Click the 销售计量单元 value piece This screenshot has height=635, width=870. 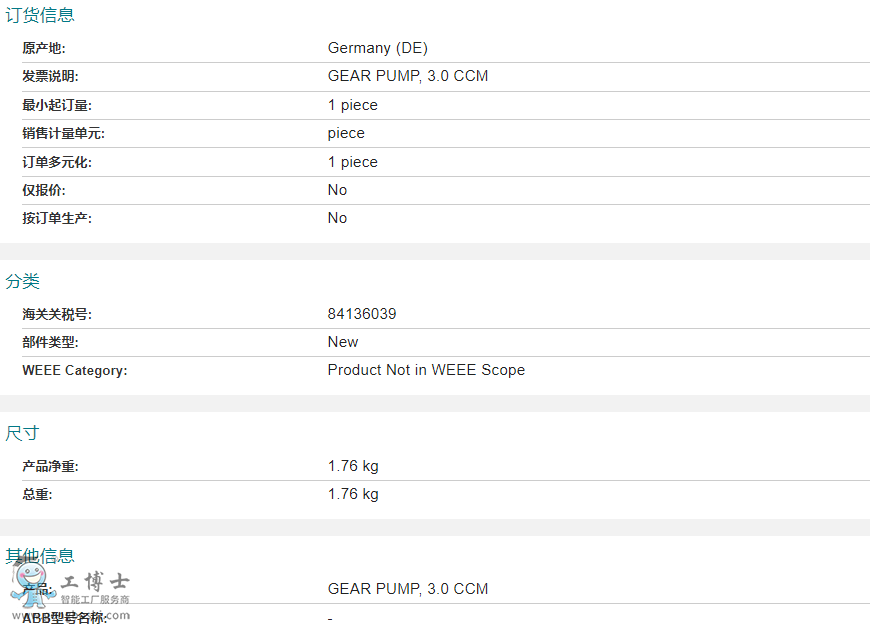pos(346,134)
